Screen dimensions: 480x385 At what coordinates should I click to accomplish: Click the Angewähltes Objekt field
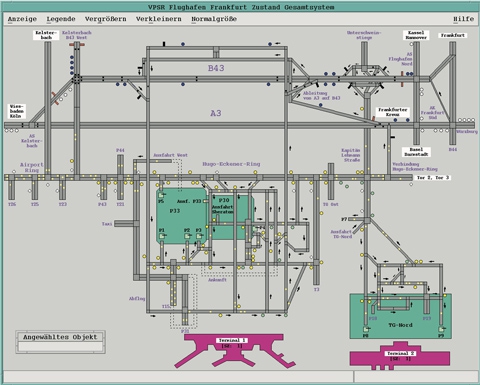pyautogui.click(x=60, y=347)
